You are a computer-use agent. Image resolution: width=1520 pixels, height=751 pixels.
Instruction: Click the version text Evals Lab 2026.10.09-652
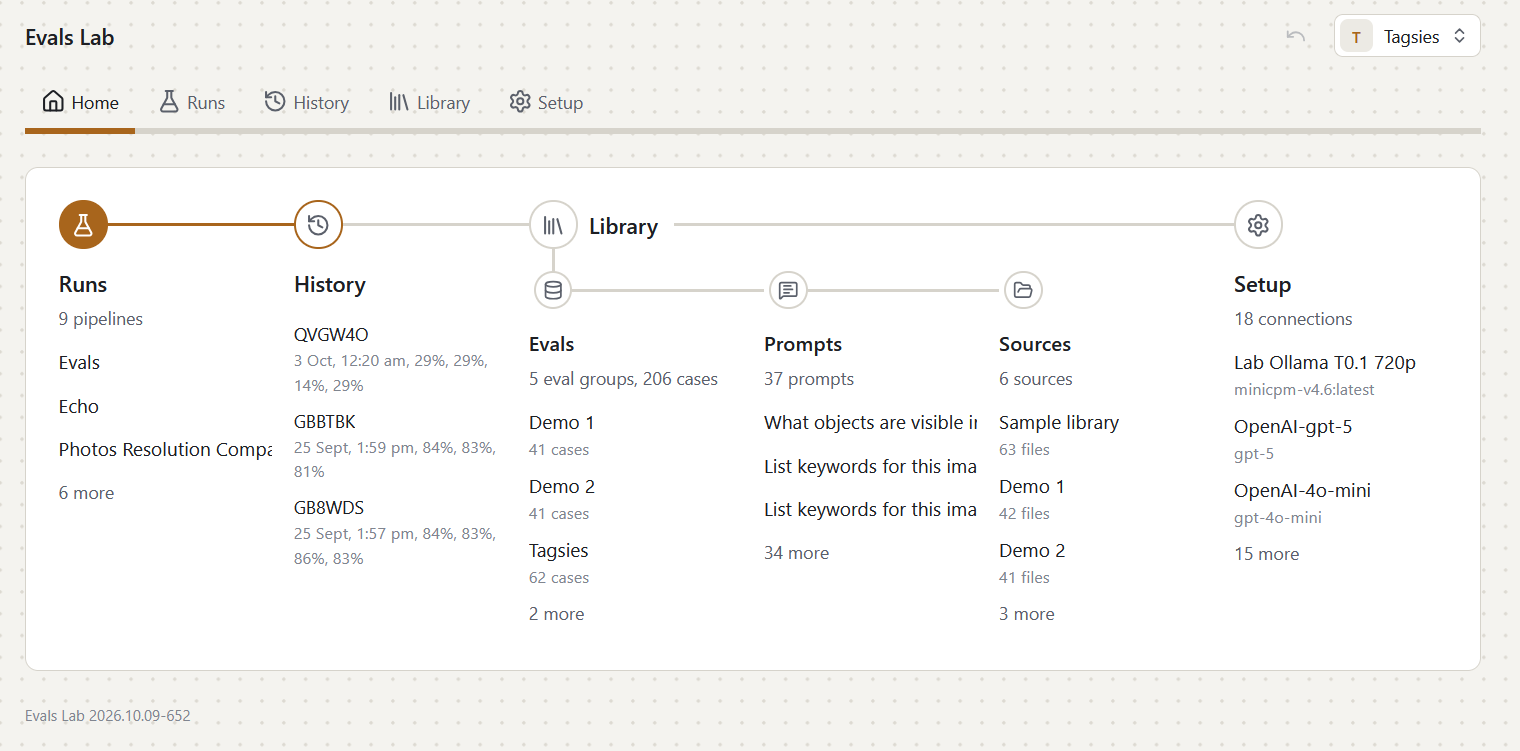(x=108, y=716)
